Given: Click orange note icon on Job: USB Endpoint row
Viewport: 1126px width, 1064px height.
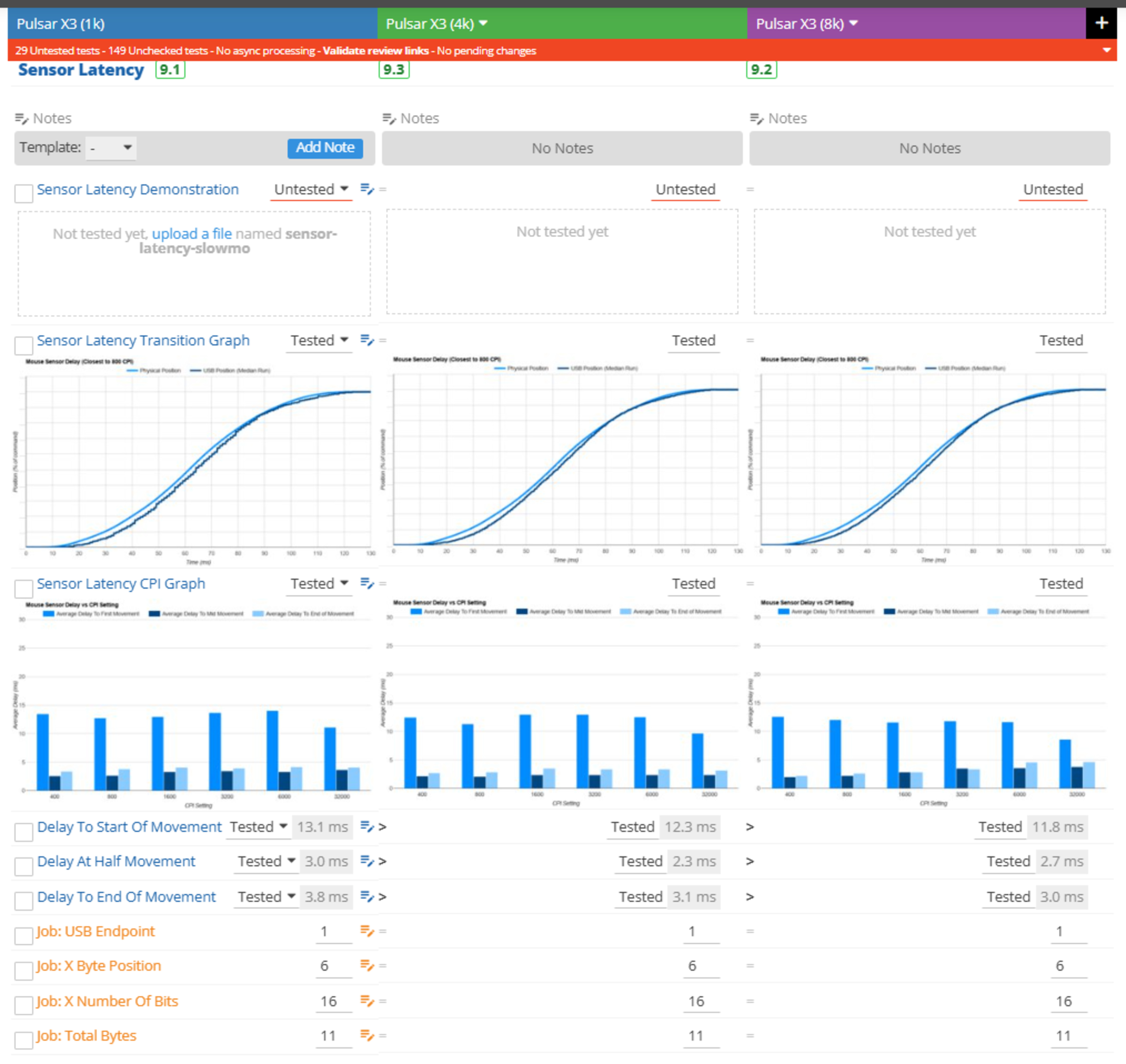Looking at the screenshot, I should [x=367, y=931].
